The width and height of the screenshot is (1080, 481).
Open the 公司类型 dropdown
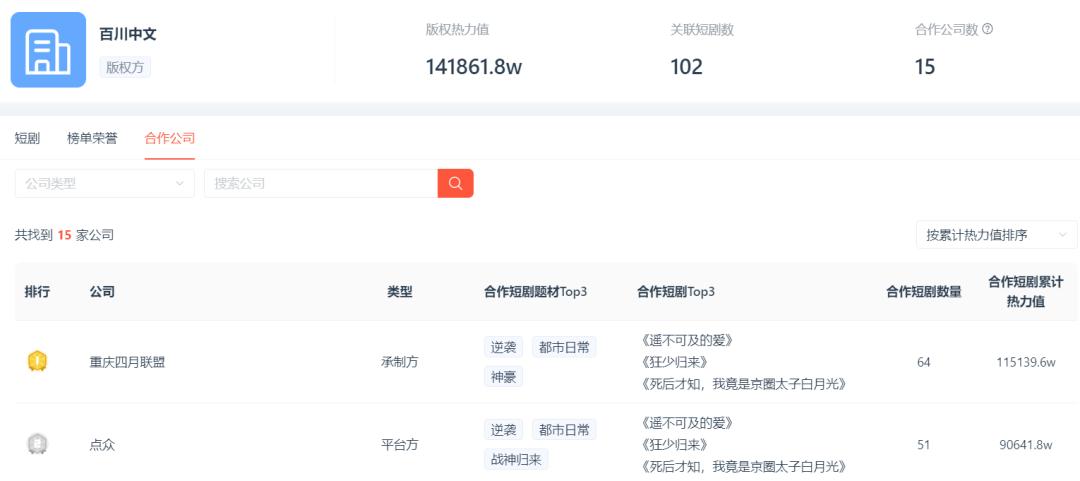[105, 183]
